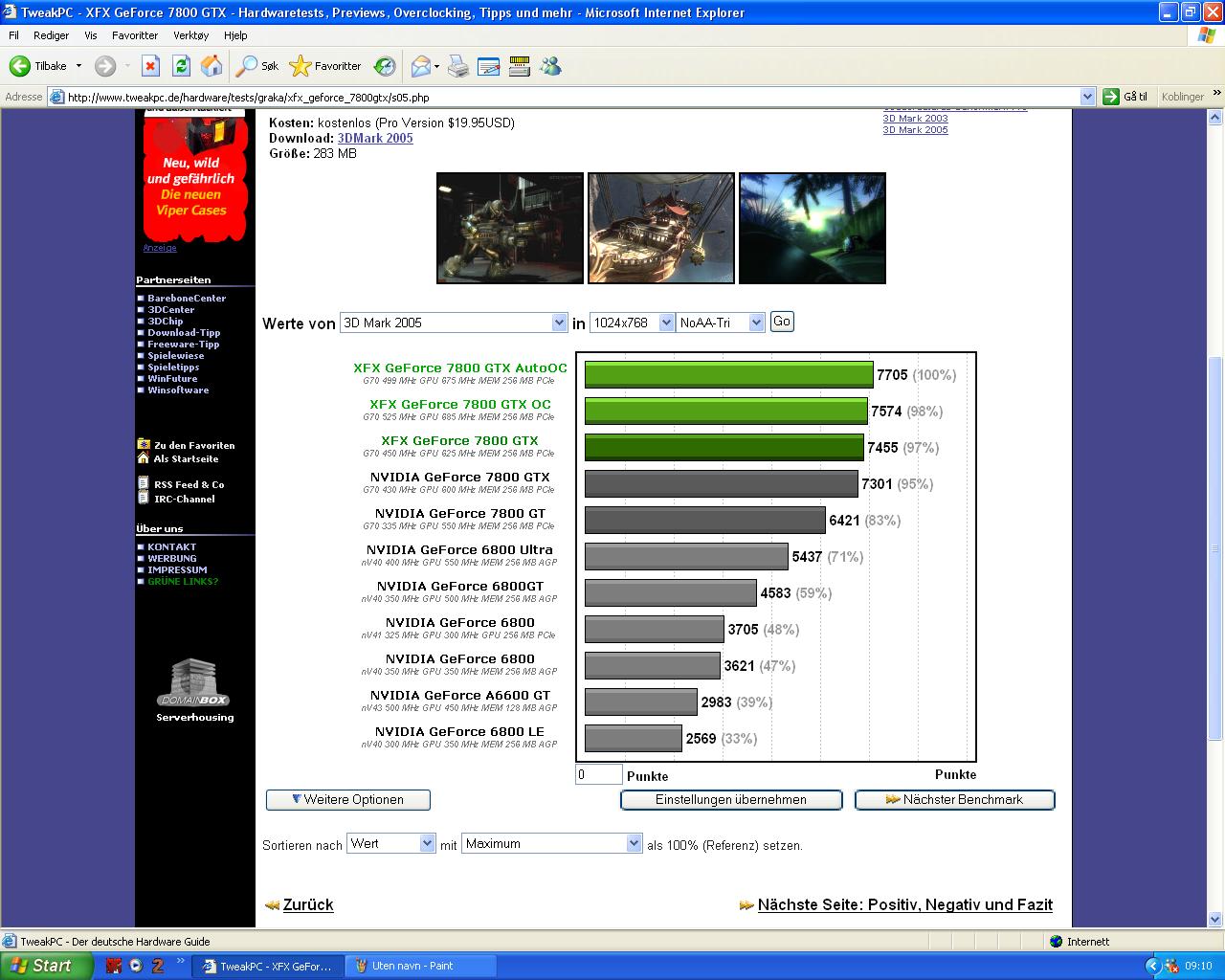This screenshot has width=1225, height=980.
Task: Print the page with the printer icon
Action: pyautogui.click(x=458, y=66)
